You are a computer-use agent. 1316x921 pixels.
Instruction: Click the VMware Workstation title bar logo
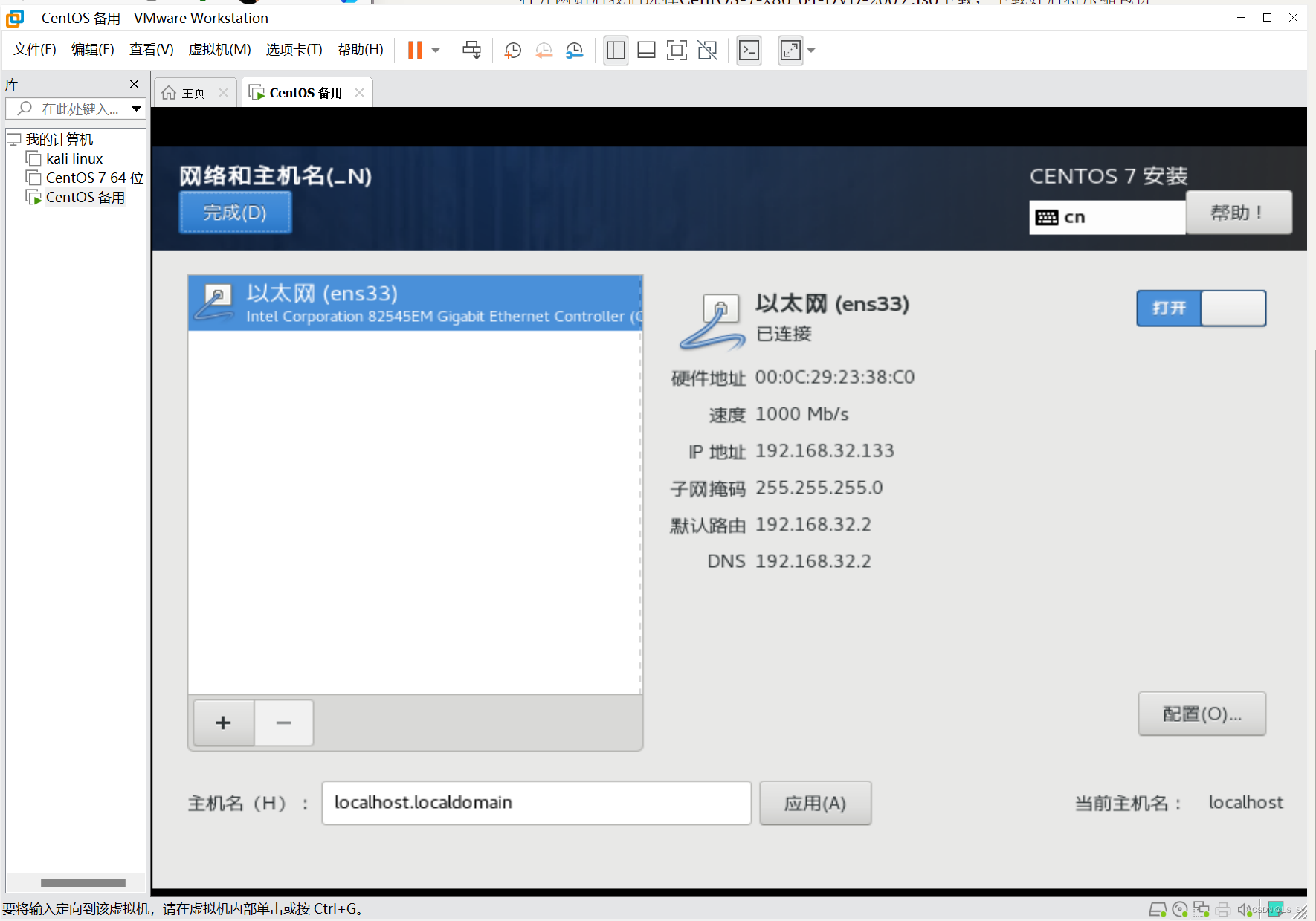(15, 18)
